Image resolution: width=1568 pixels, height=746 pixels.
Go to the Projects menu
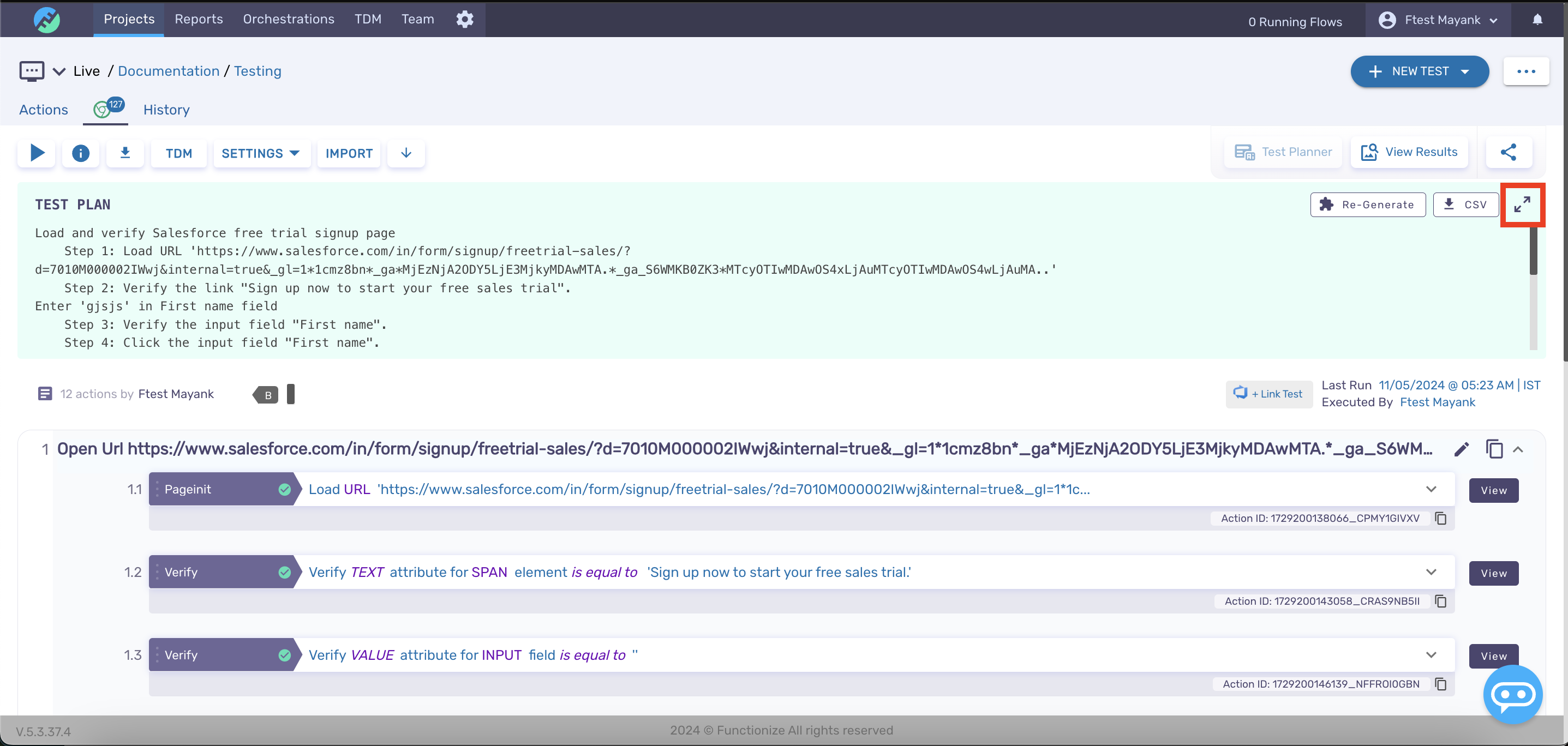[x=129, y=19]
